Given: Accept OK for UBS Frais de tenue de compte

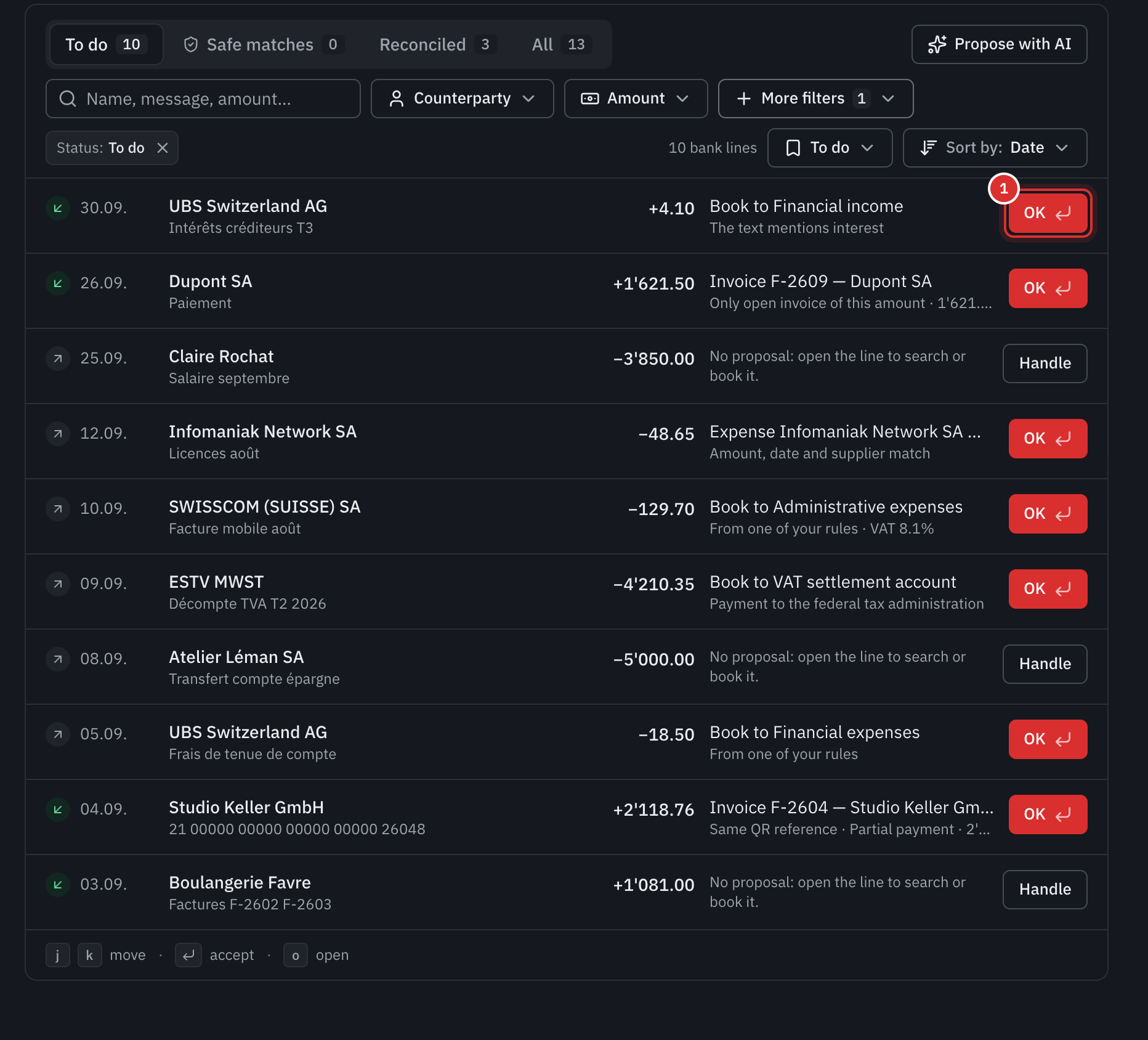Looking at the screenshot, I should pos(1048,739).
